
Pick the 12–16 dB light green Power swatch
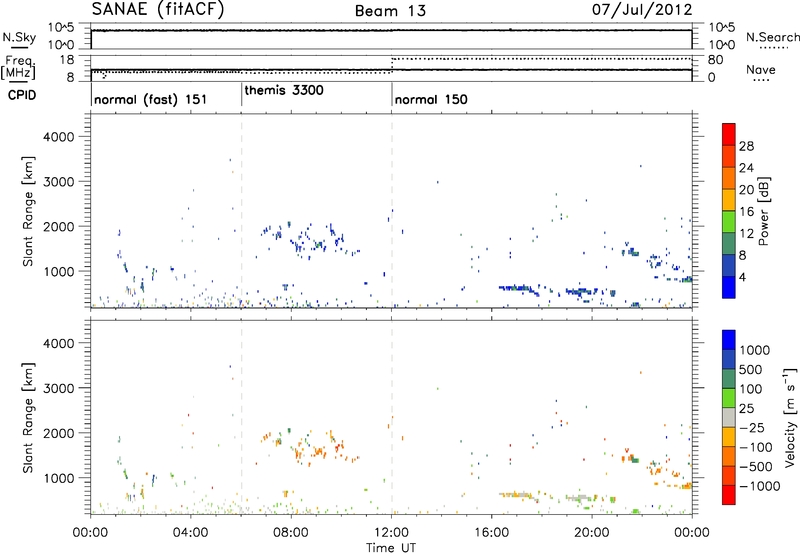point(729,222)
